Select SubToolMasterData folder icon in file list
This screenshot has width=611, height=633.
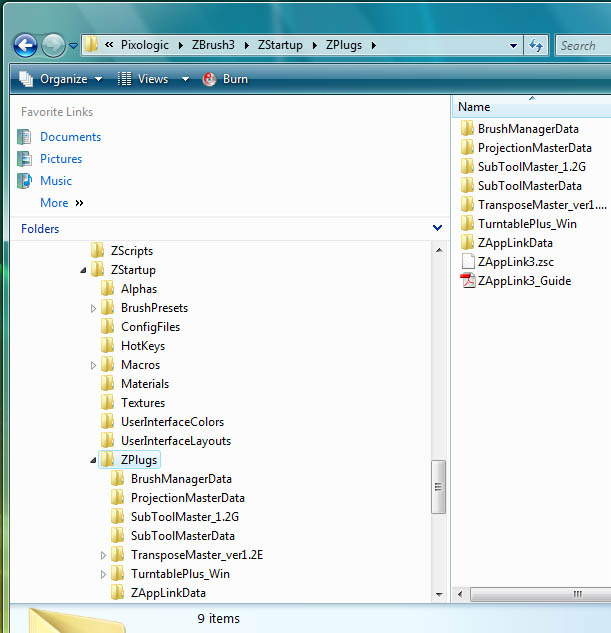(x=467, y=185)
